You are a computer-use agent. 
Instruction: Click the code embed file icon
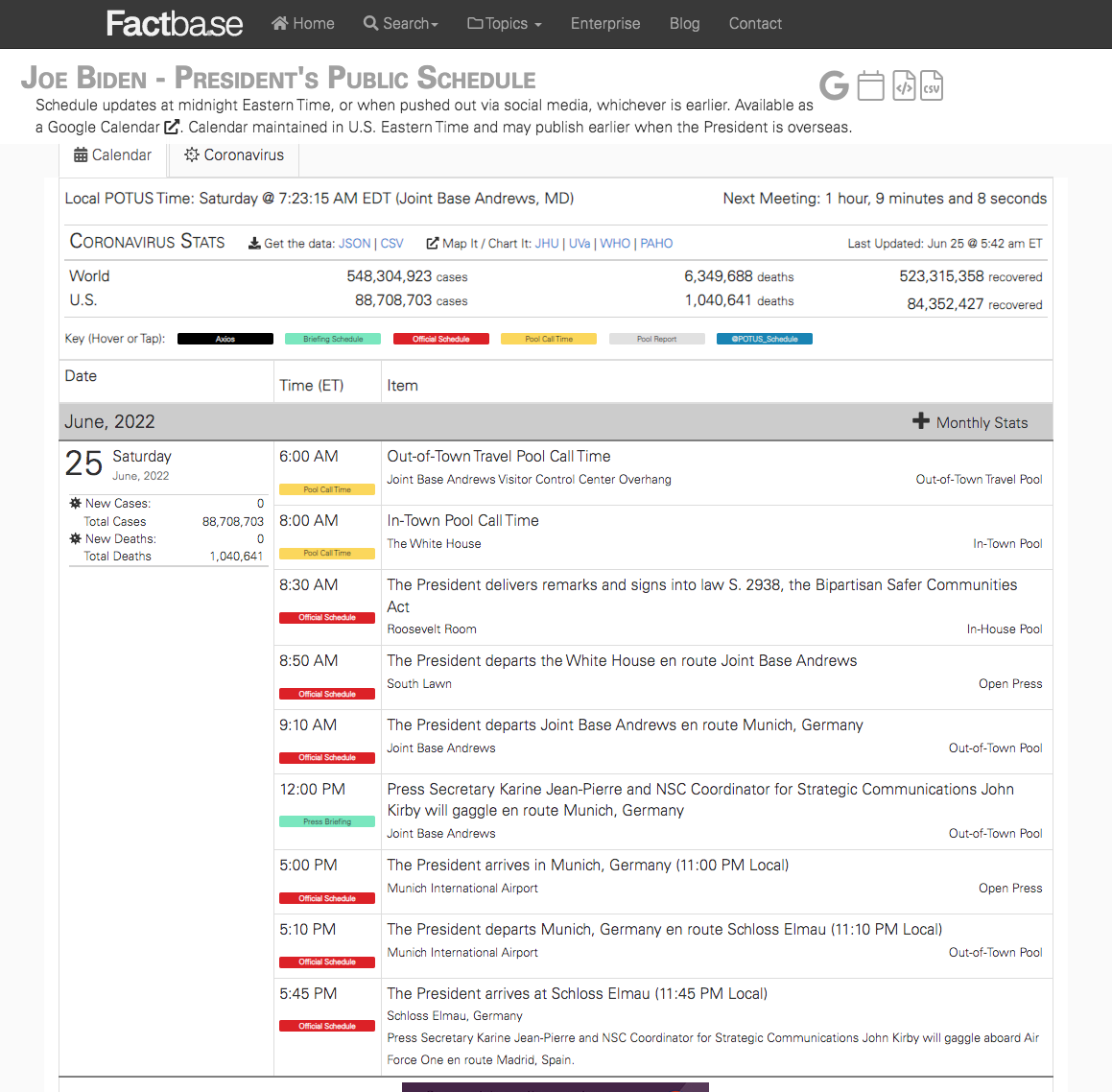pos(904,85)
